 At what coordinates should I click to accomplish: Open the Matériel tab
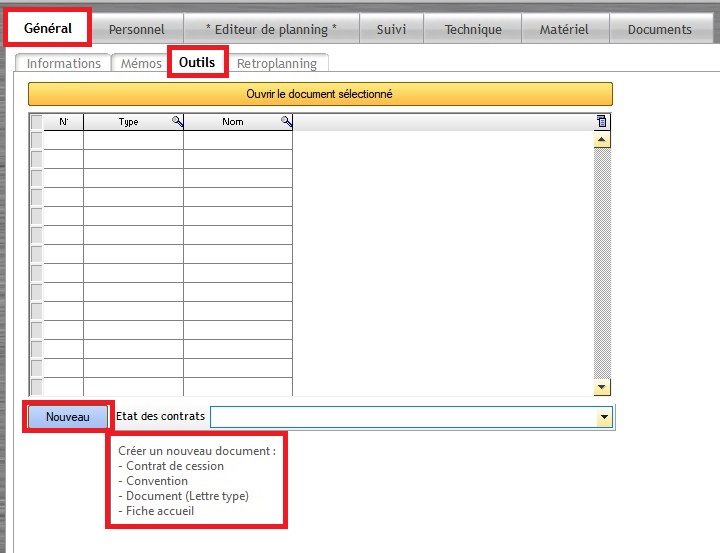pyautogui.click(x=564, y=30)
